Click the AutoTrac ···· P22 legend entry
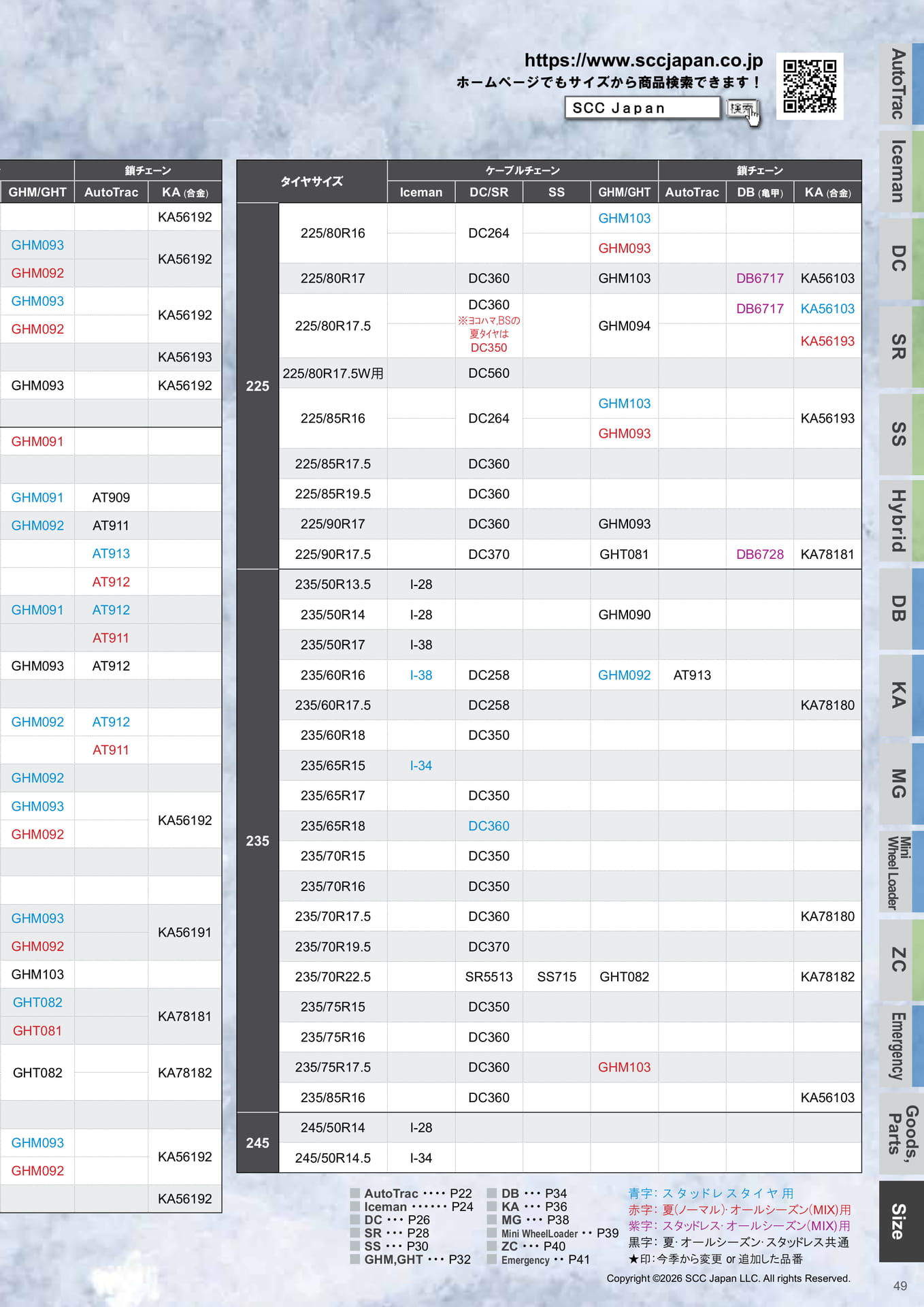The image size is (924, 1307). tap(412, 1193)
